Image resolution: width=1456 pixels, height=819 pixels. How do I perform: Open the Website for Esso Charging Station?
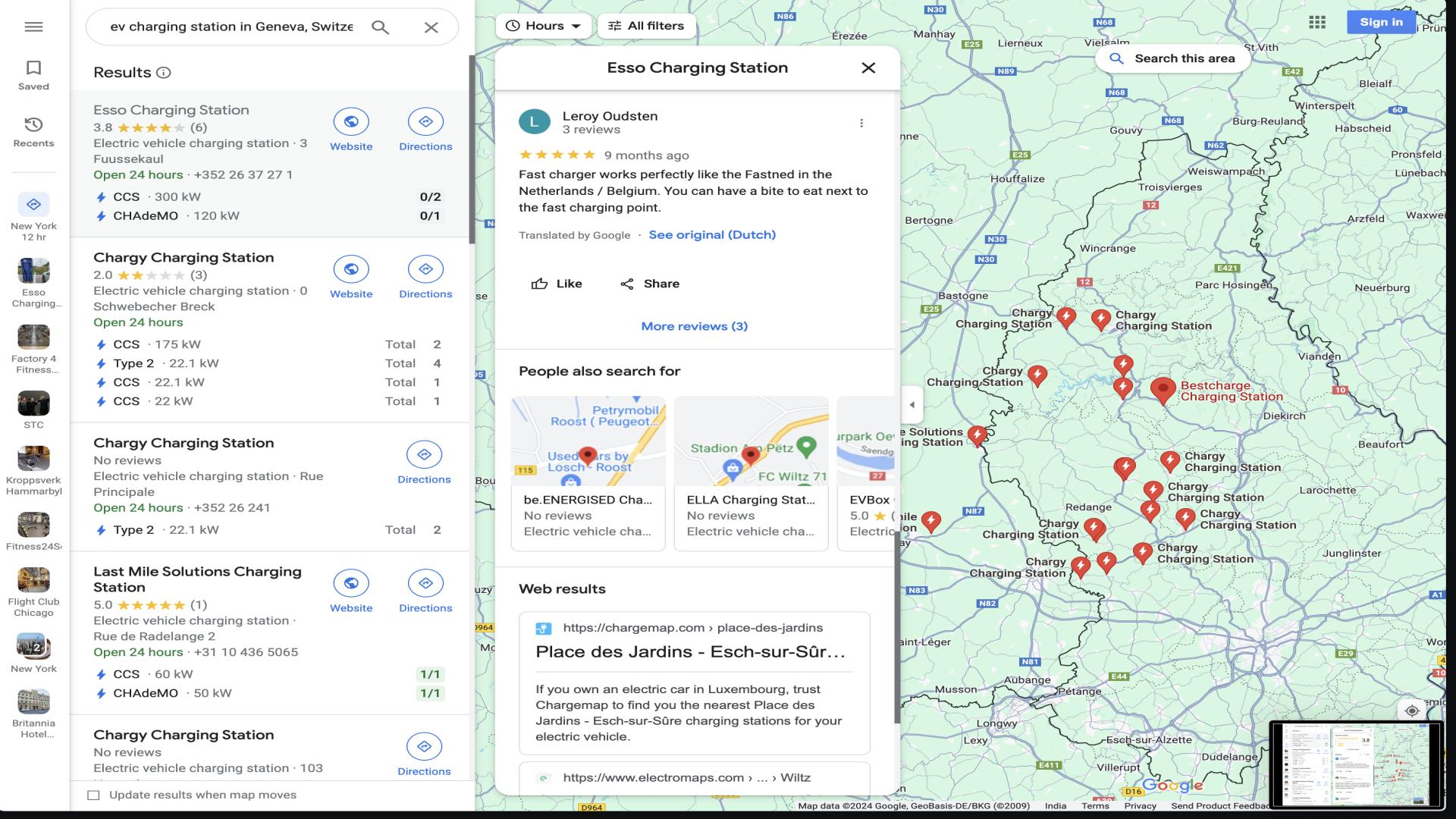tap(351, 130)
